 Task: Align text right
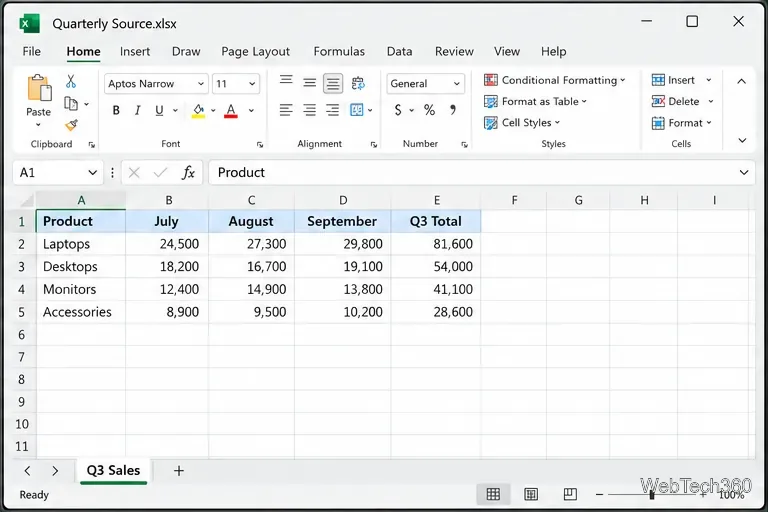click(x=333, y=110)
